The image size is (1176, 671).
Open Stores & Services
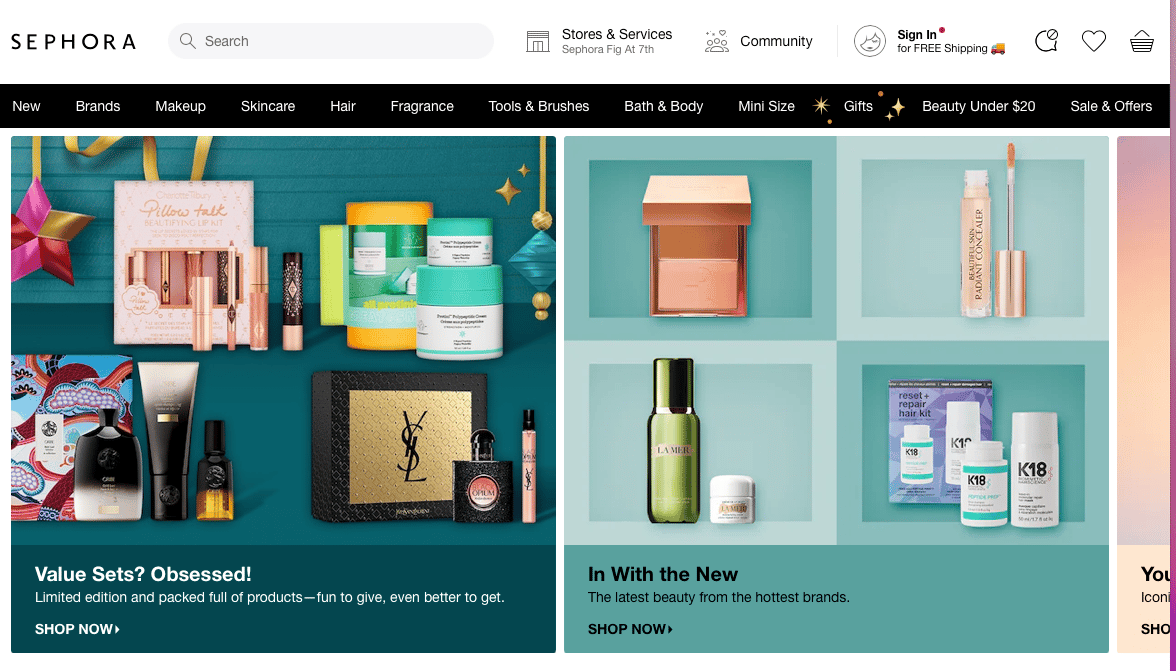tap(616, 40)
